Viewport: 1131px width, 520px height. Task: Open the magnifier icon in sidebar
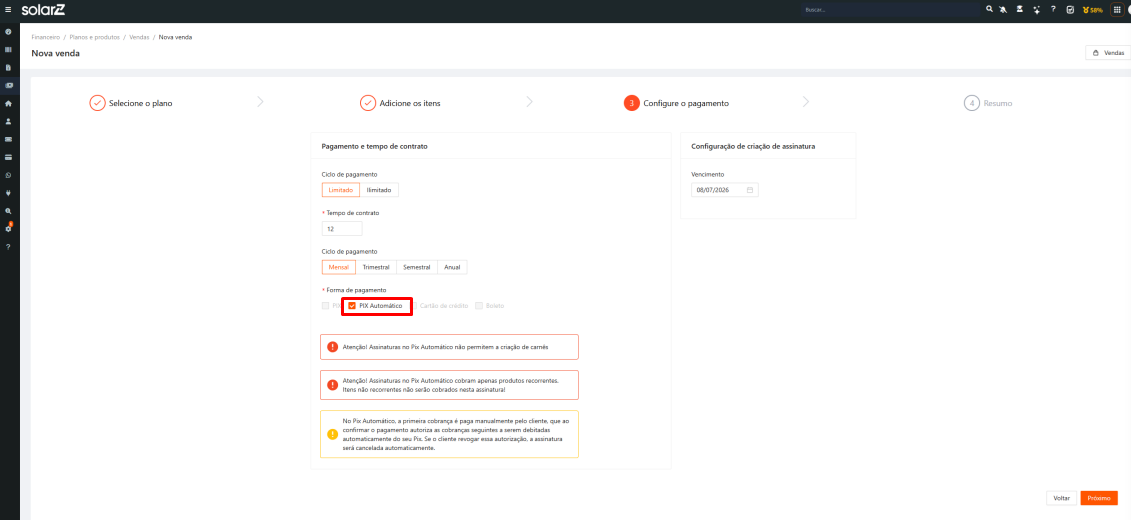pos(8,211)
